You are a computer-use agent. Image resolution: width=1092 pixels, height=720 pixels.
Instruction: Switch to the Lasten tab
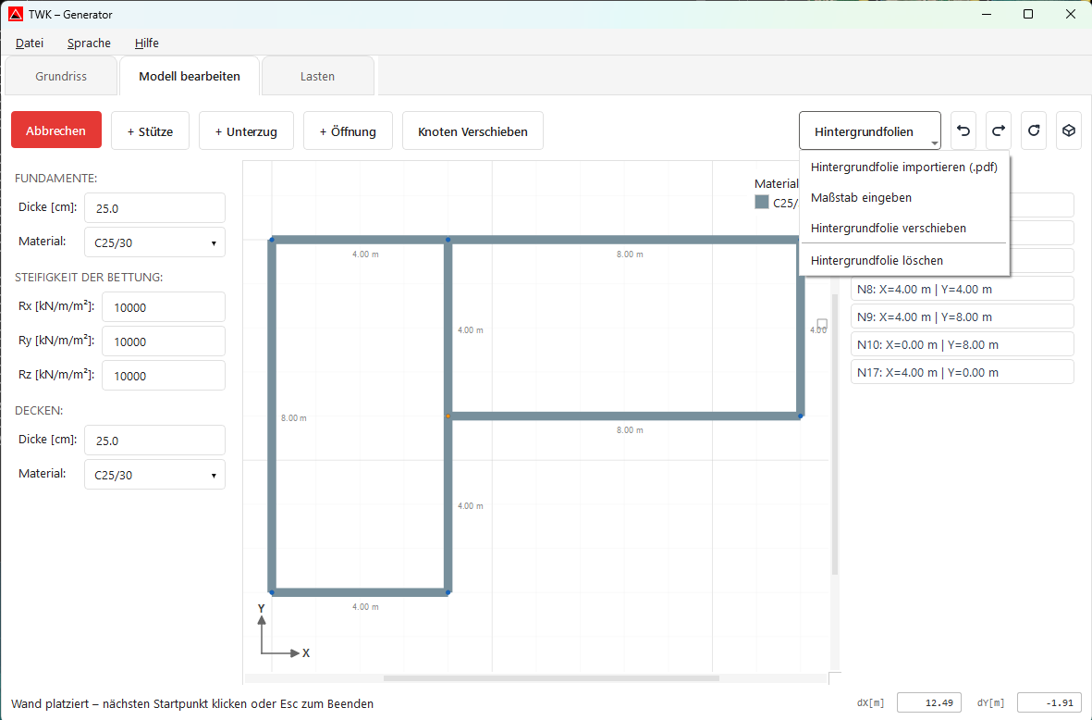click(x=317, y=75)
